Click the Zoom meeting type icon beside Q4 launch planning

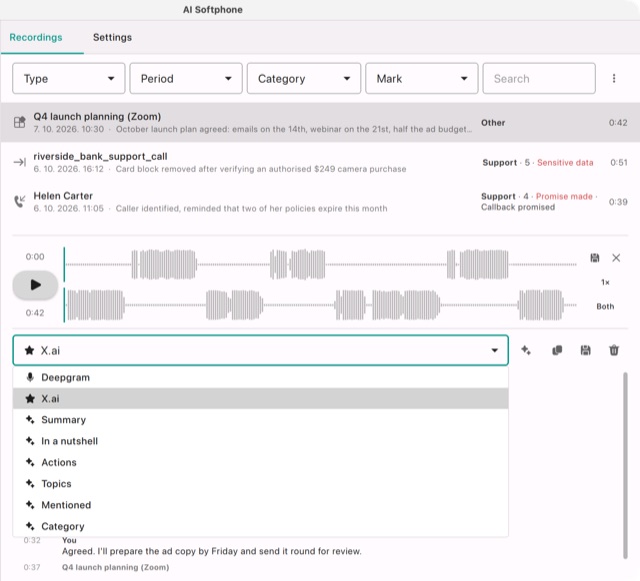[19, 122]
